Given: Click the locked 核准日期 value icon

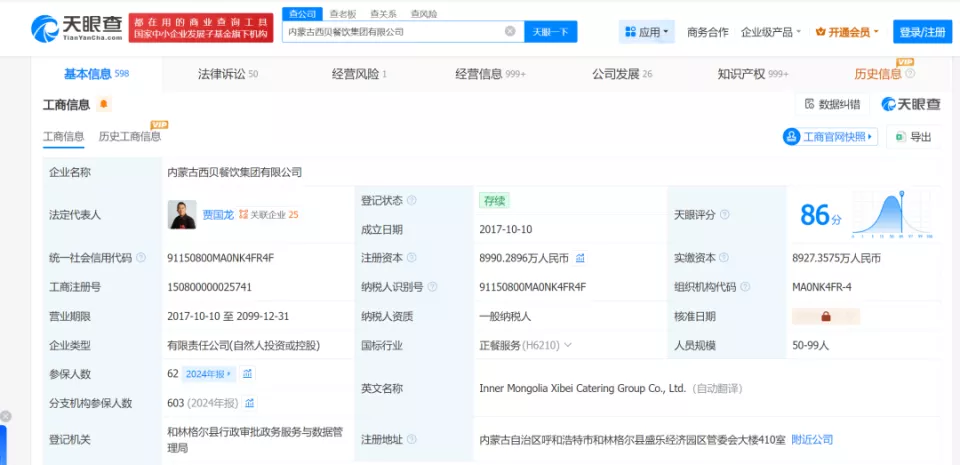Looking at the screenshot, I should point(826,316).
